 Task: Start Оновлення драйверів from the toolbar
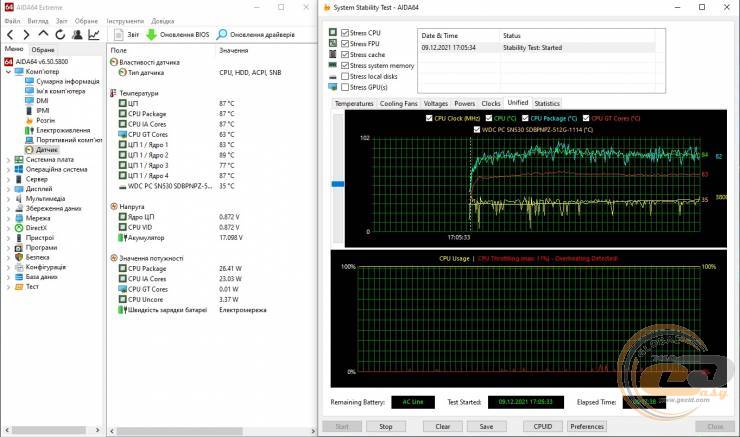255,34
